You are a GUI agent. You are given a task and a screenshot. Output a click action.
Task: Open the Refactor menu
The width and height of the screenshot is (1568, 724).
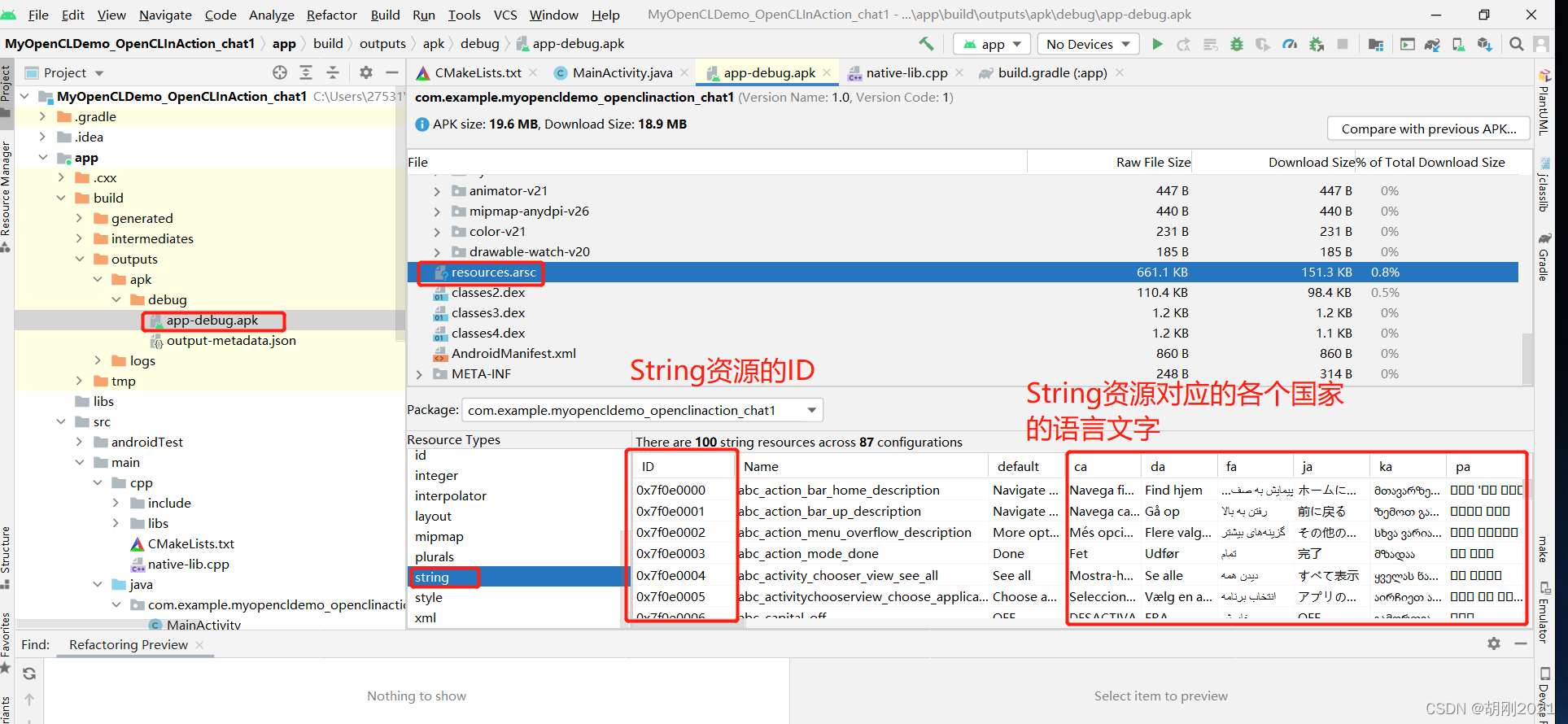[x=331, y=15]
